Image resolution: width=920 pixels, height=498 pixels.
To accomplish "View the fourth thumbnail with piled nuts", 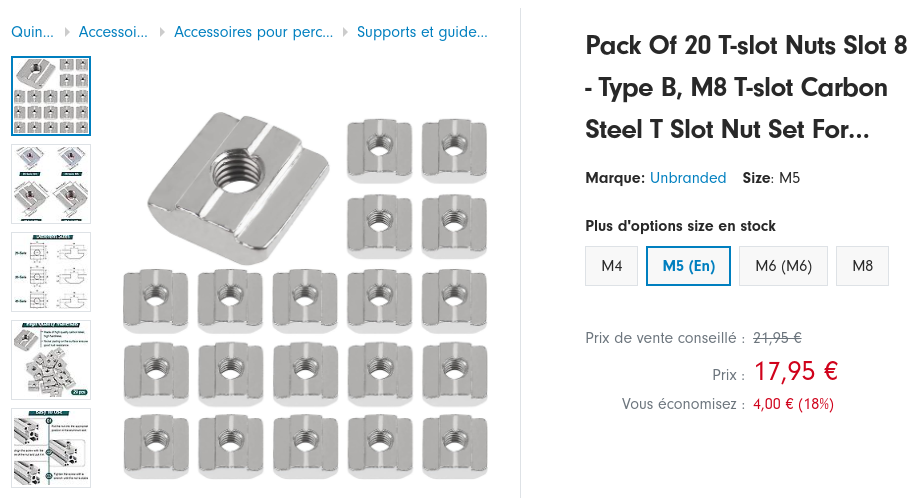I will click(x=51, y=360).
